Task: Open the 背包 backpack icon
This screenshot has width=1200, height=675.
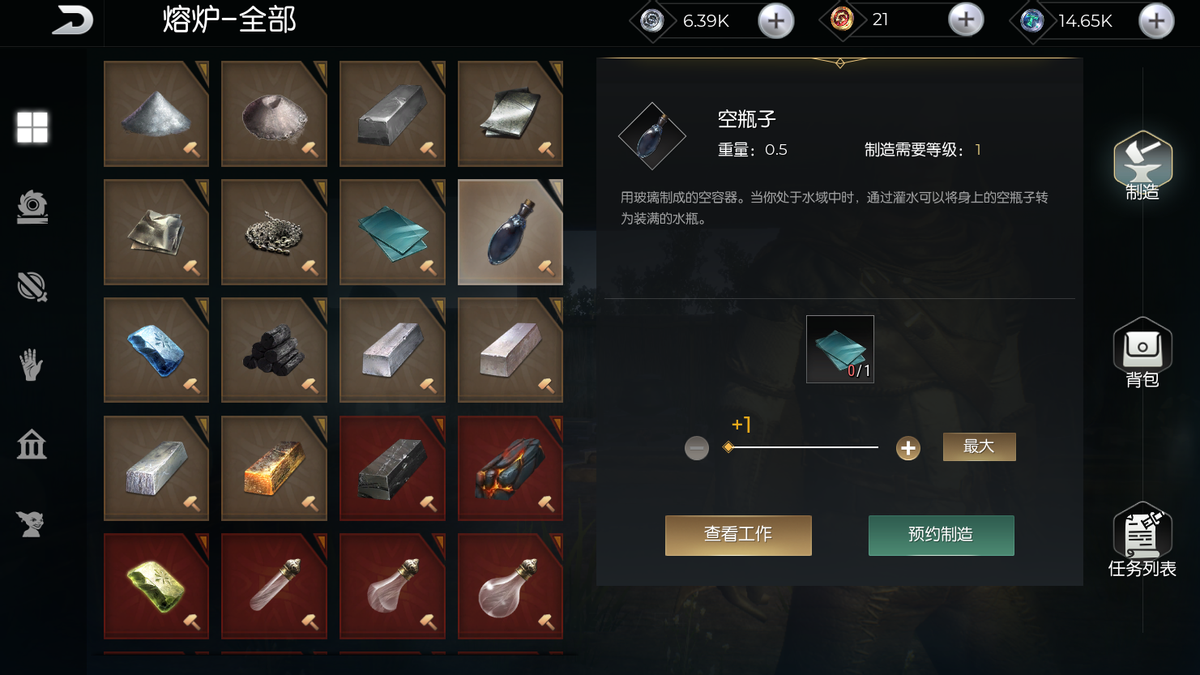Action: pyautogui.click(x=1142, y=353)
